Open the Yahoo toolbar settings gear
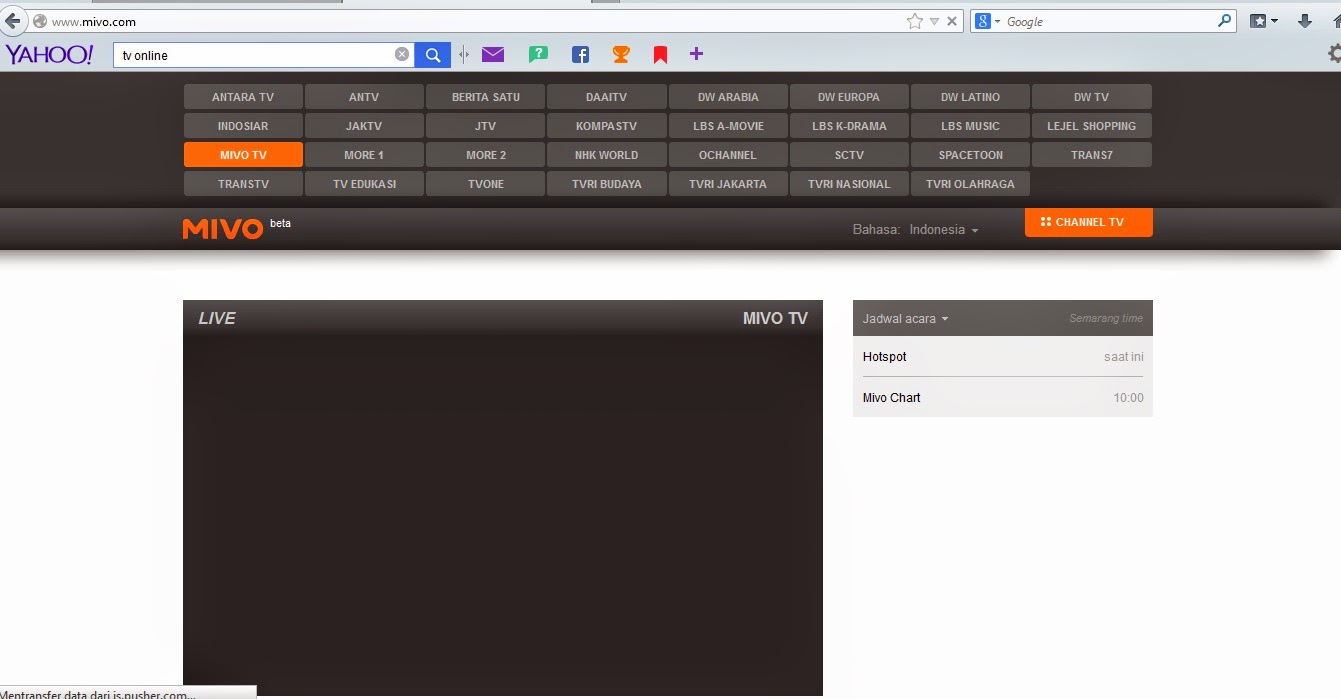This screenshot has height=699, width=1341. pyautogui.click(x=1334, y=53)
